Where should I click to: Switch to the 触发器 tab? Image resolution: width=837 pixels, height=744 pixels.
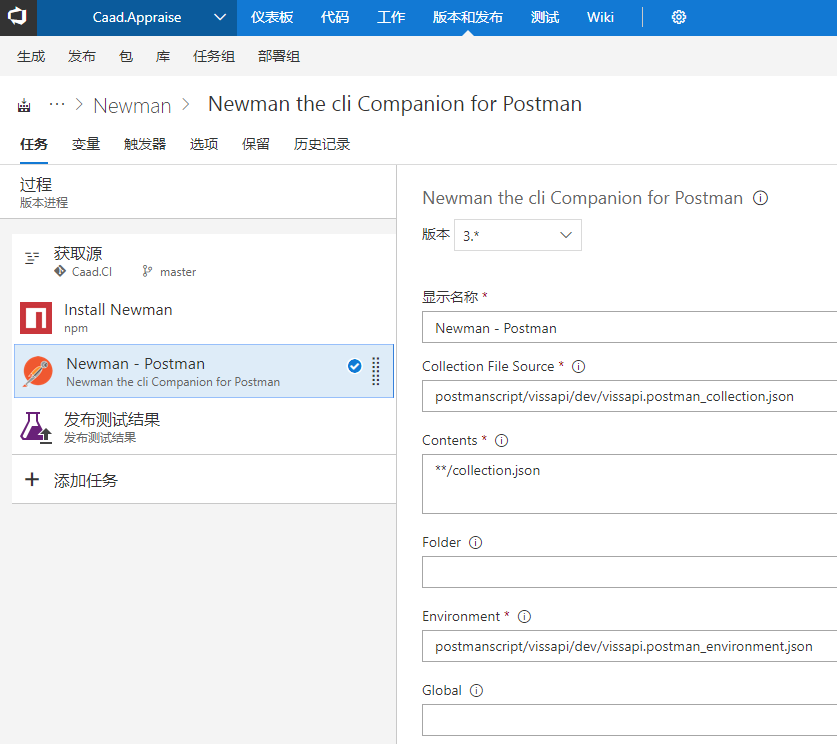tap(145, 144)
